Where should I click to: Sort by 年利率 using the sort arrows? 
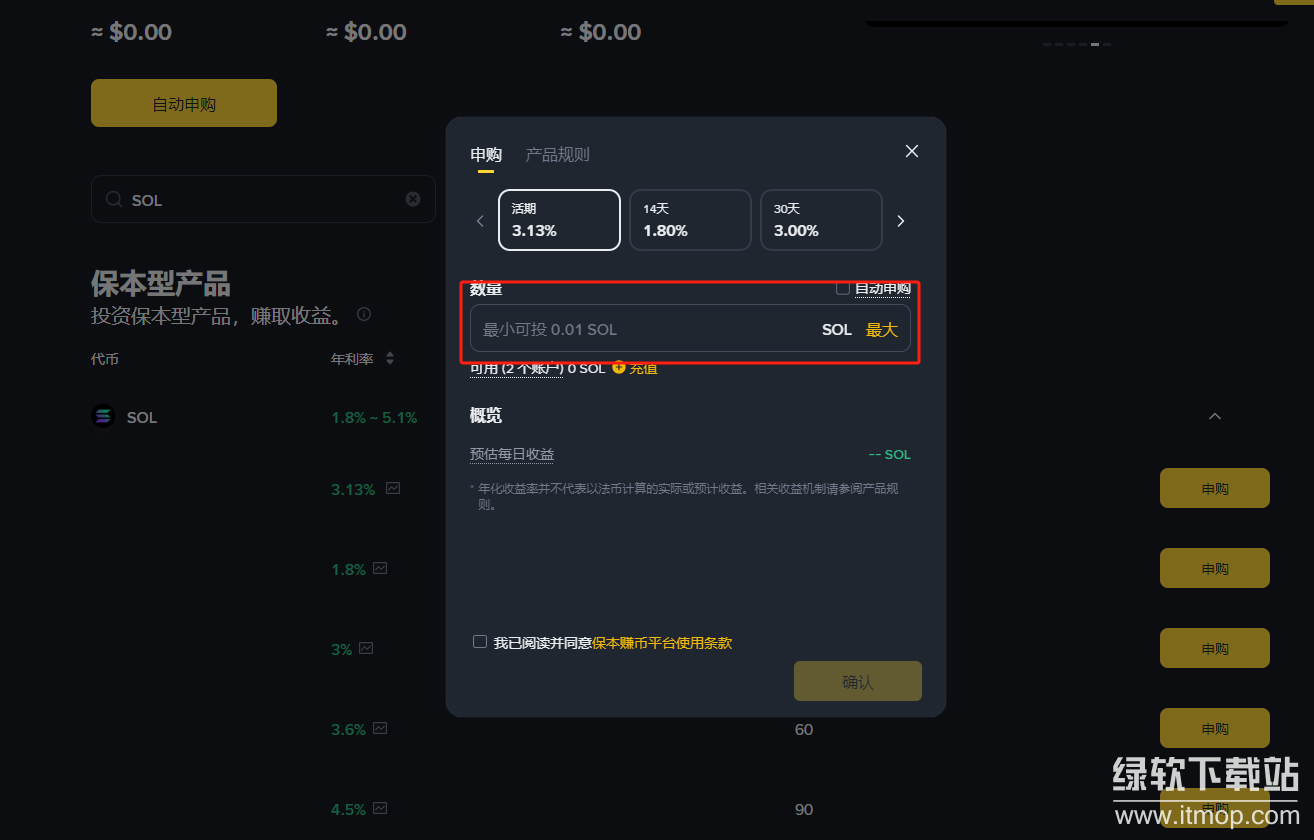coord(390,358)
